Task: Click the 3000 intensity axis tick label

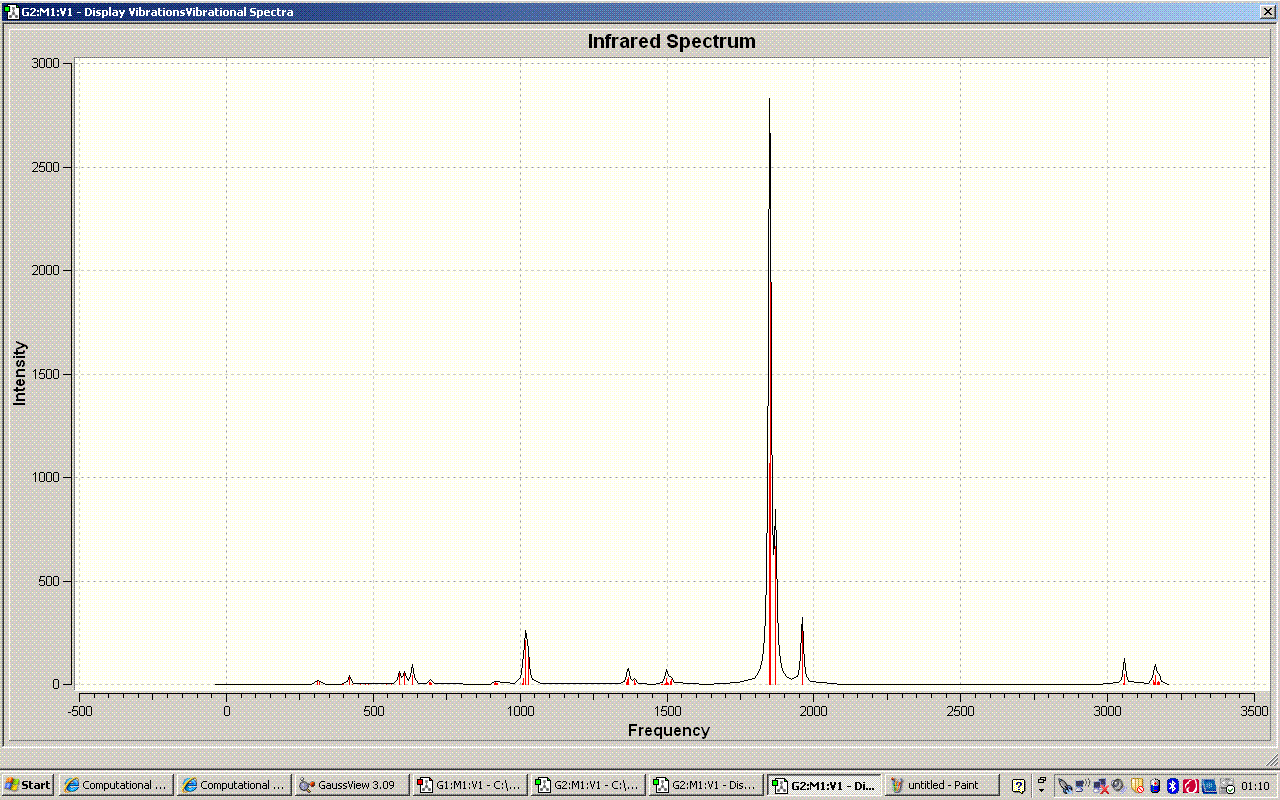Action: pos(46,63)
